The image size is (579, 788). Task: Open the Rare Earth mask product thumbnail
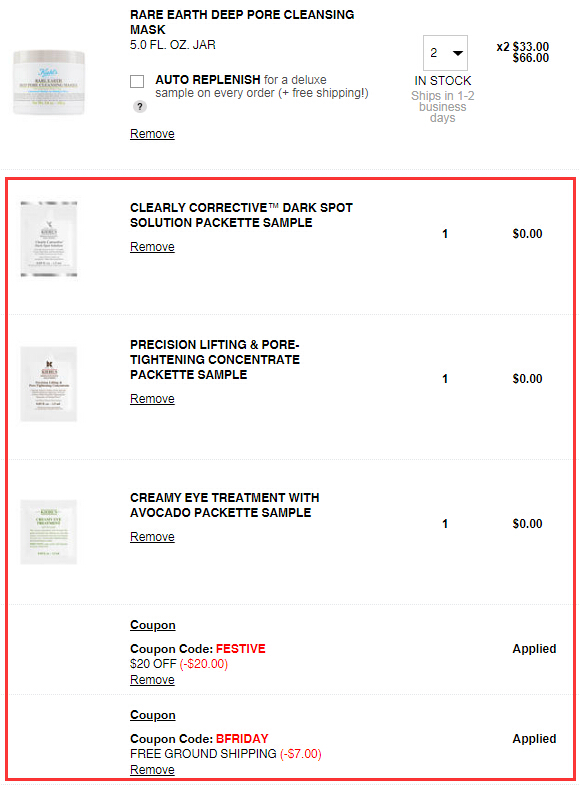pyautogui.click(x=49, y=82)
